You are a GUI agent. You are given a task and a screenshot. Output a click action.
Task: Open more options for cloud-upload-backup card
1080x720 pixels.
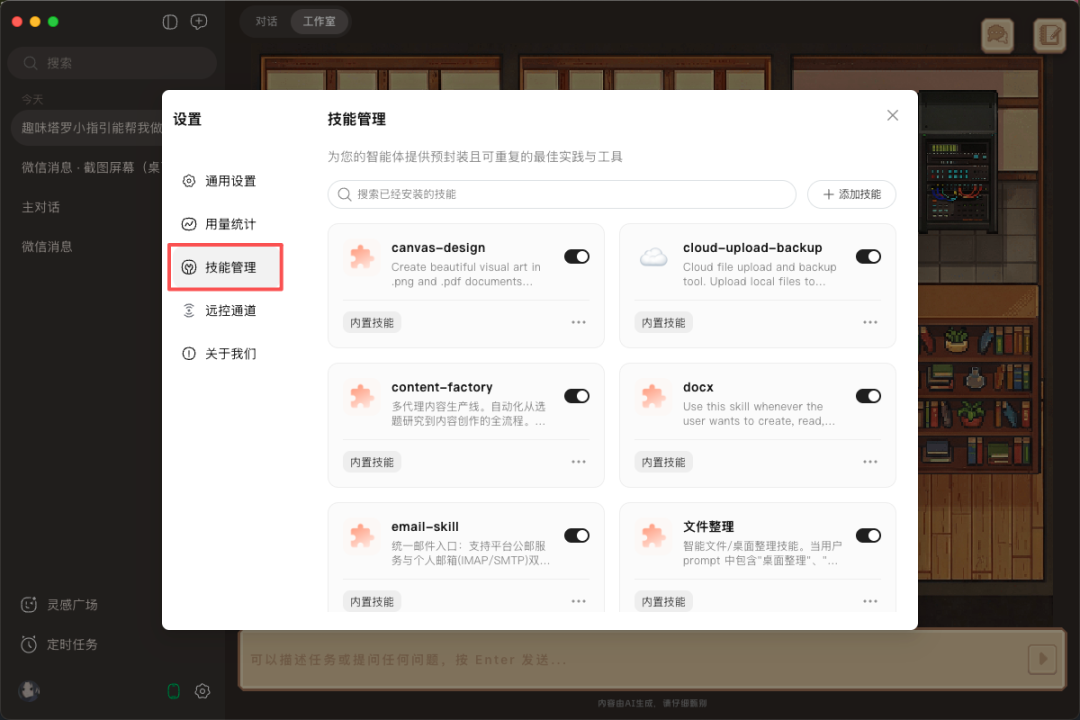click(x=870, y=322)
